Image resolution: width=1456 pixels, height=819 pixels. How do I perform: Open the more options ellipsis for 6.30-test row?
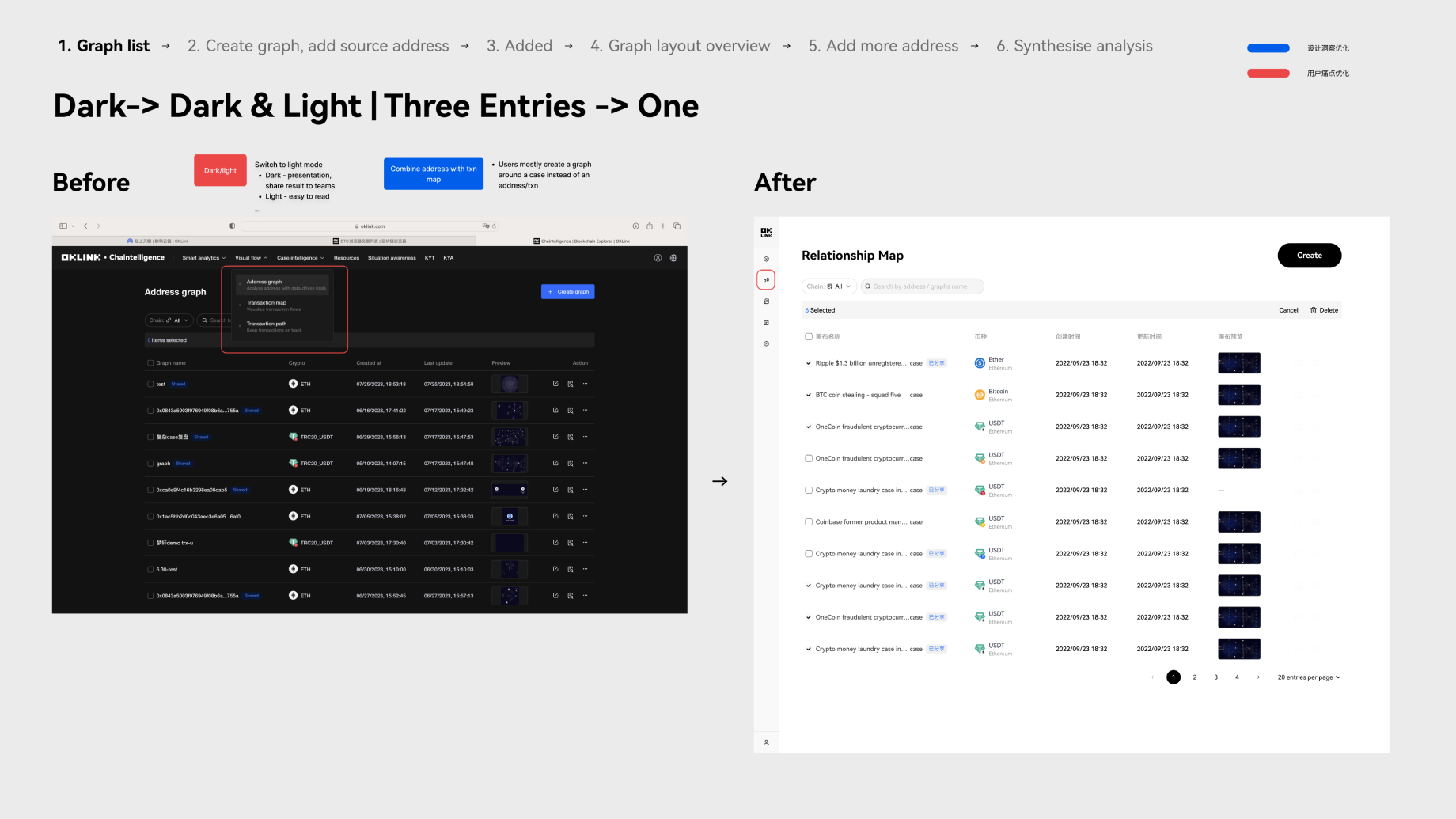(586, 569)
